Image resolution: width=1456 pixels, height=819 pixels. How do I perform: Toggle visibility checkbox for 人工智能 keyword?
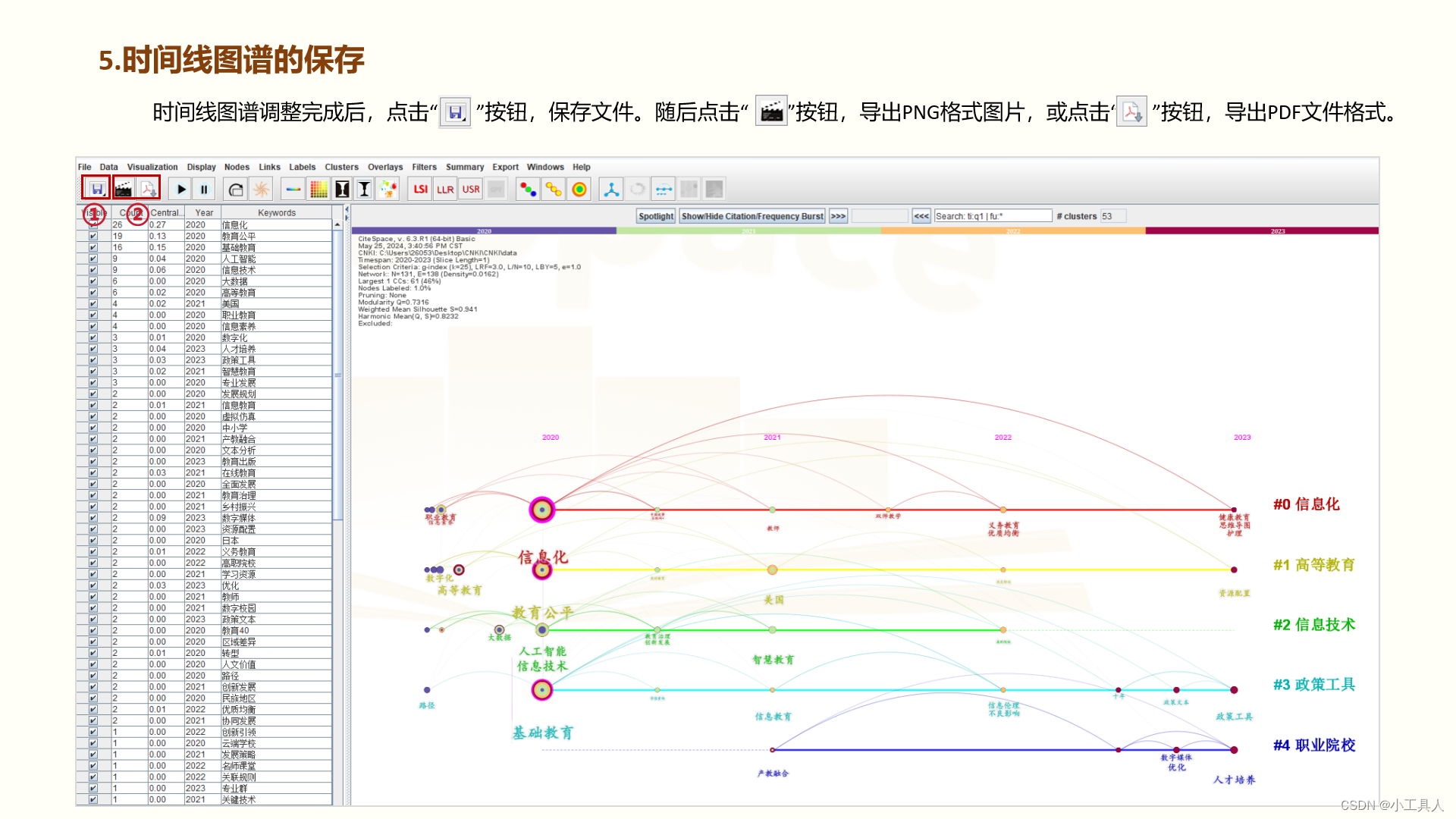pos(93,259)
